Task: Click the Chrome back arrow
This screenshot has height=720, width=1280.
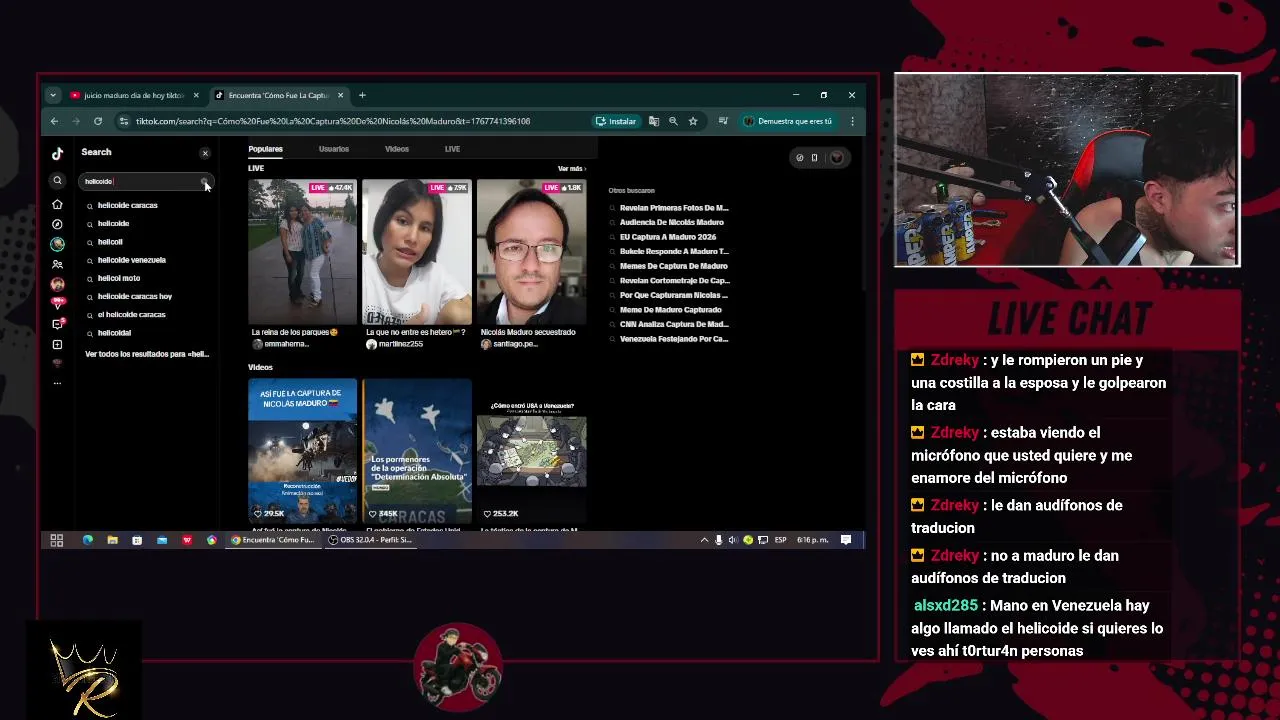Action: (54, 121)
